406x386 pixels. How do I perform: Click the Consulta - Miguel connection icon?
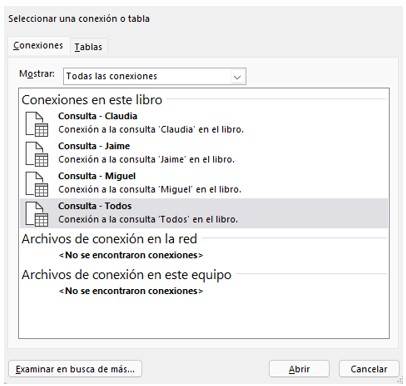tap(37, 184)
